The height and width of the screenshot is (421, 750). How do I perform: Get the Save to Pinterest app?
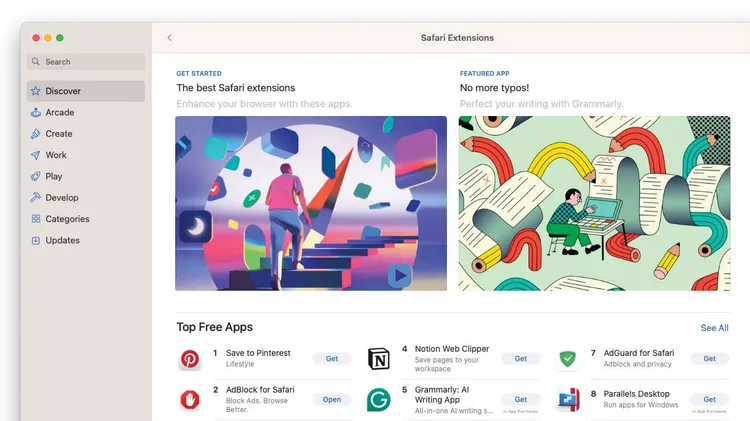[x=332, y=359]
